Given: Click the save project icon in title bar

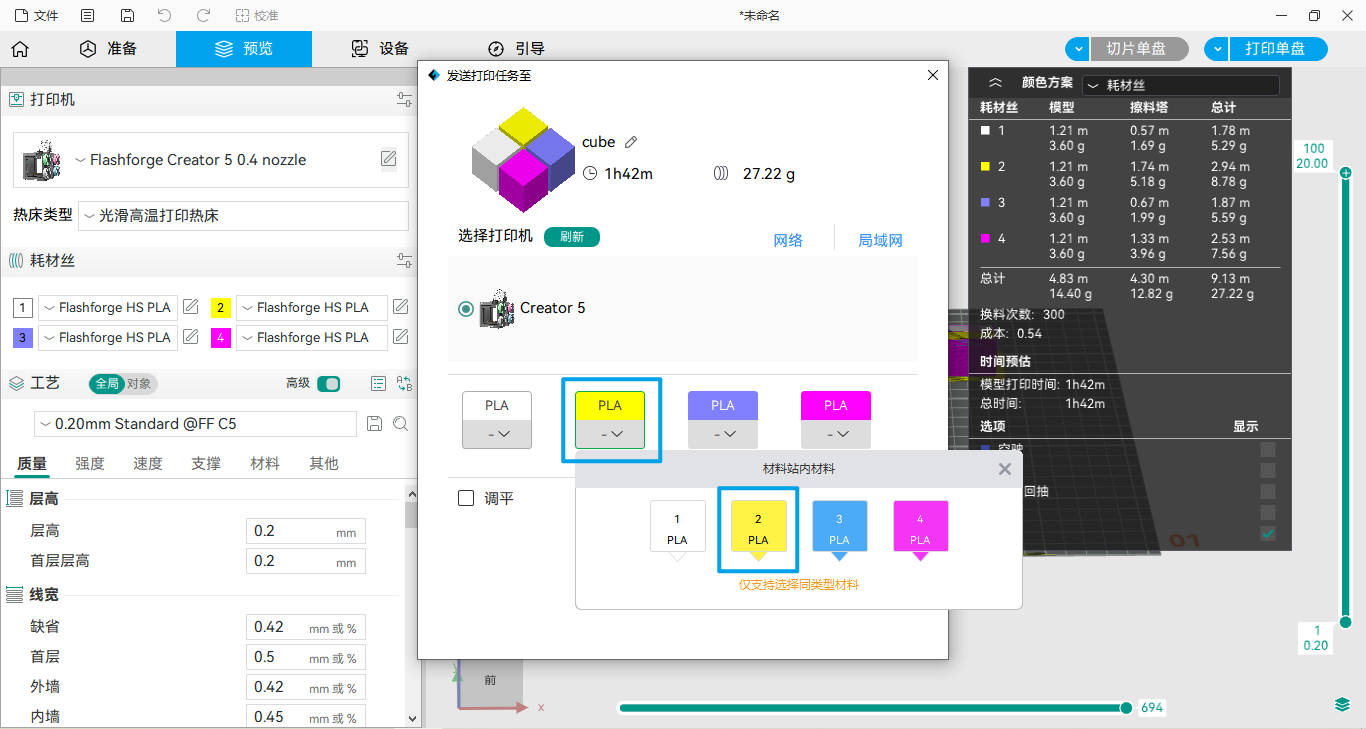Looking at the screenshot, I should point(127,15).
